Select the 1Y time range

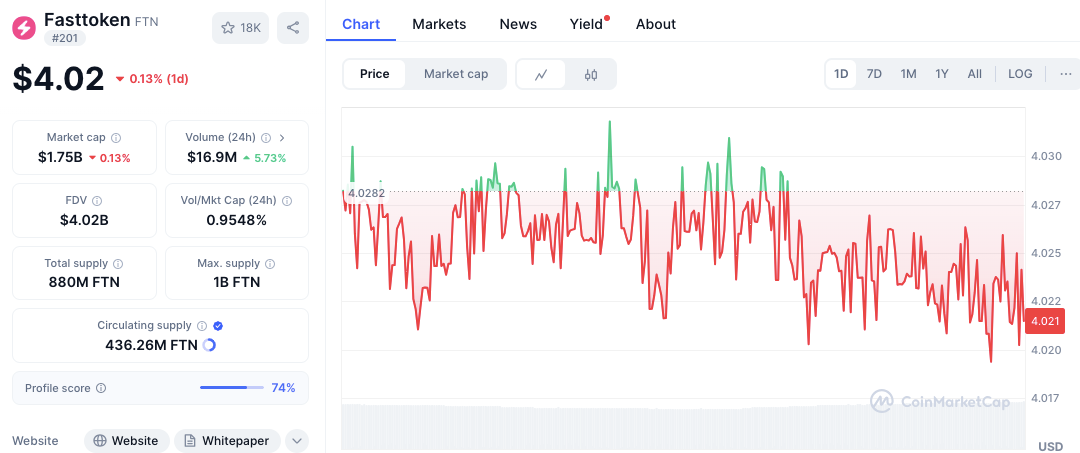pos(942,74)
